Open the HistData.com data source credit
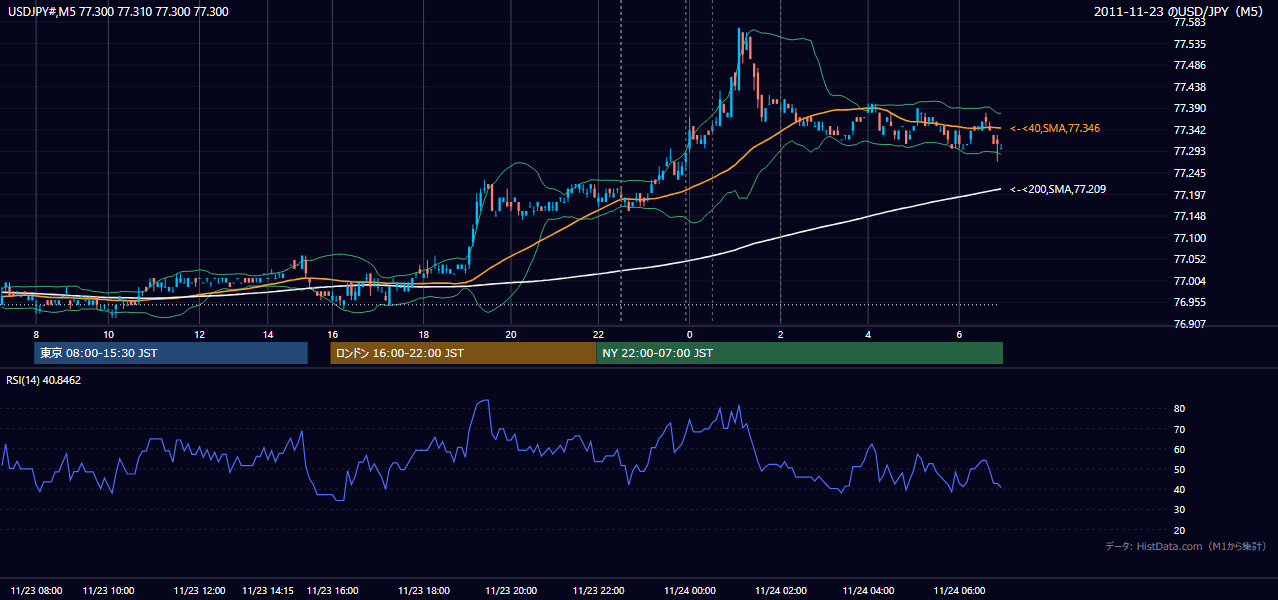1278x600 pixels. 1185,546
